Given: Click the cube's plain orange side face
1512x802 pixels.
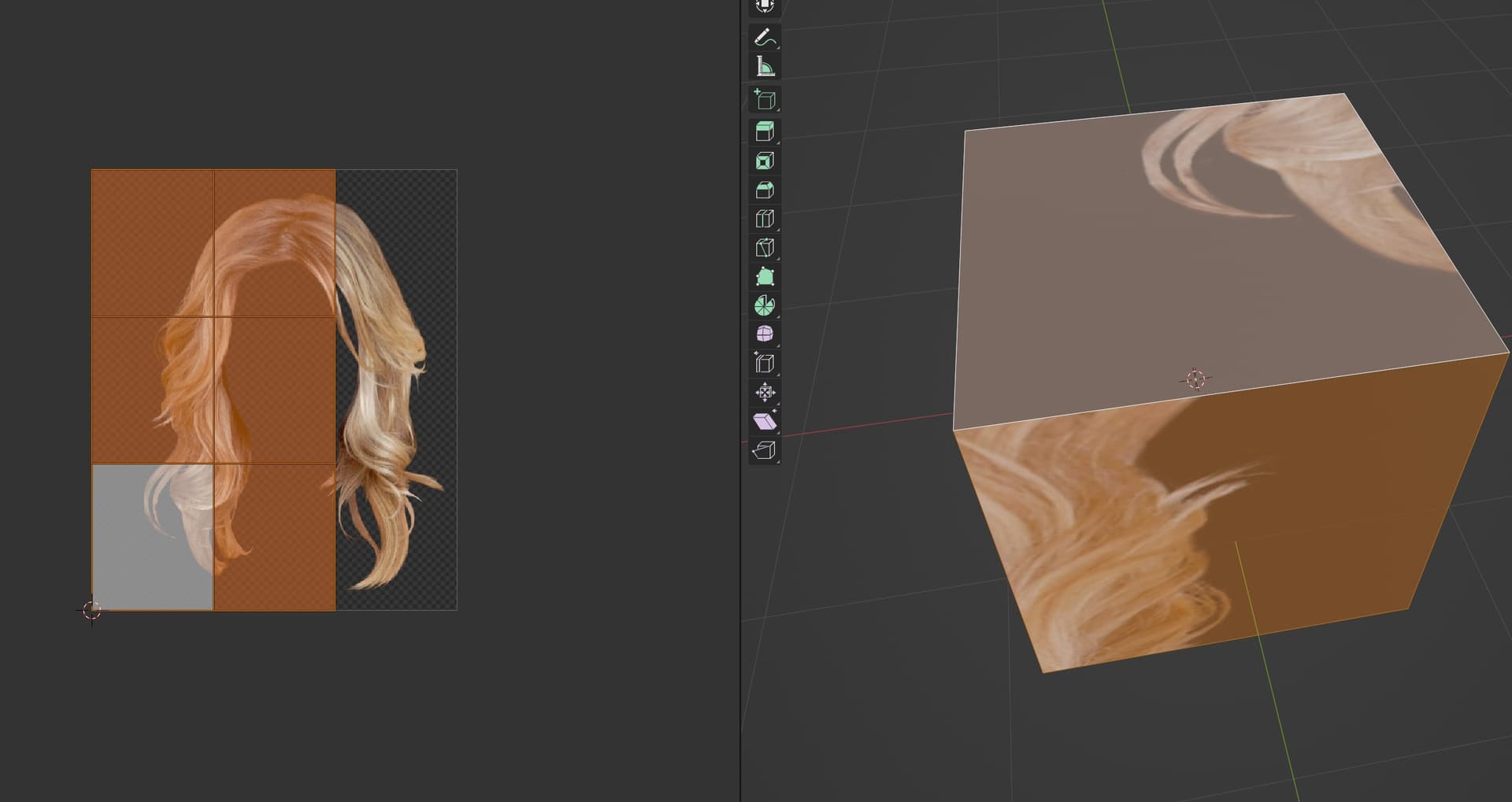Looking at the screenshot, I should [x=1339, y=488].
